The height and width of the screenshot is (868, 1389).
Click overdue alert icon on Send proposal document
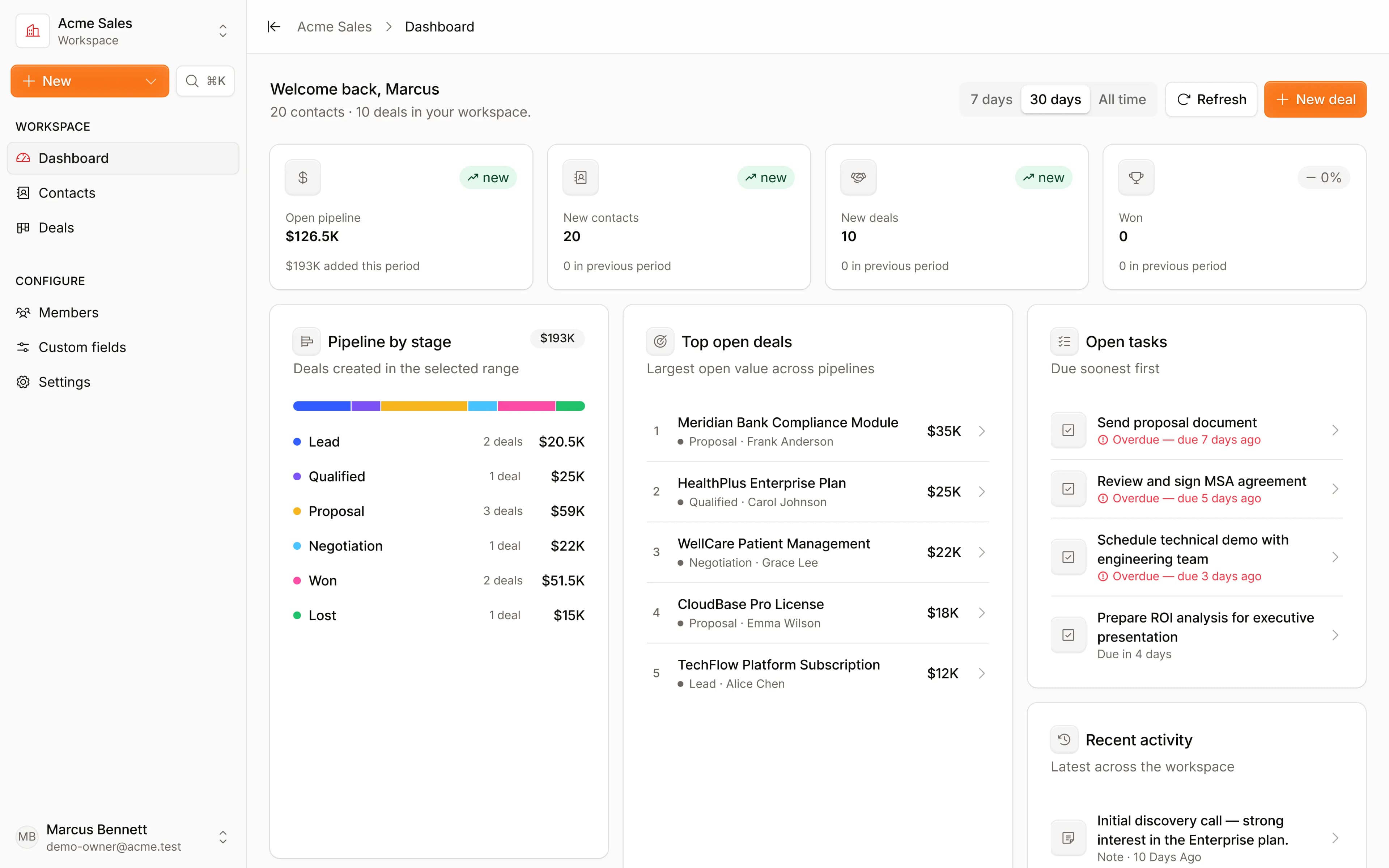click(1103, 440)
